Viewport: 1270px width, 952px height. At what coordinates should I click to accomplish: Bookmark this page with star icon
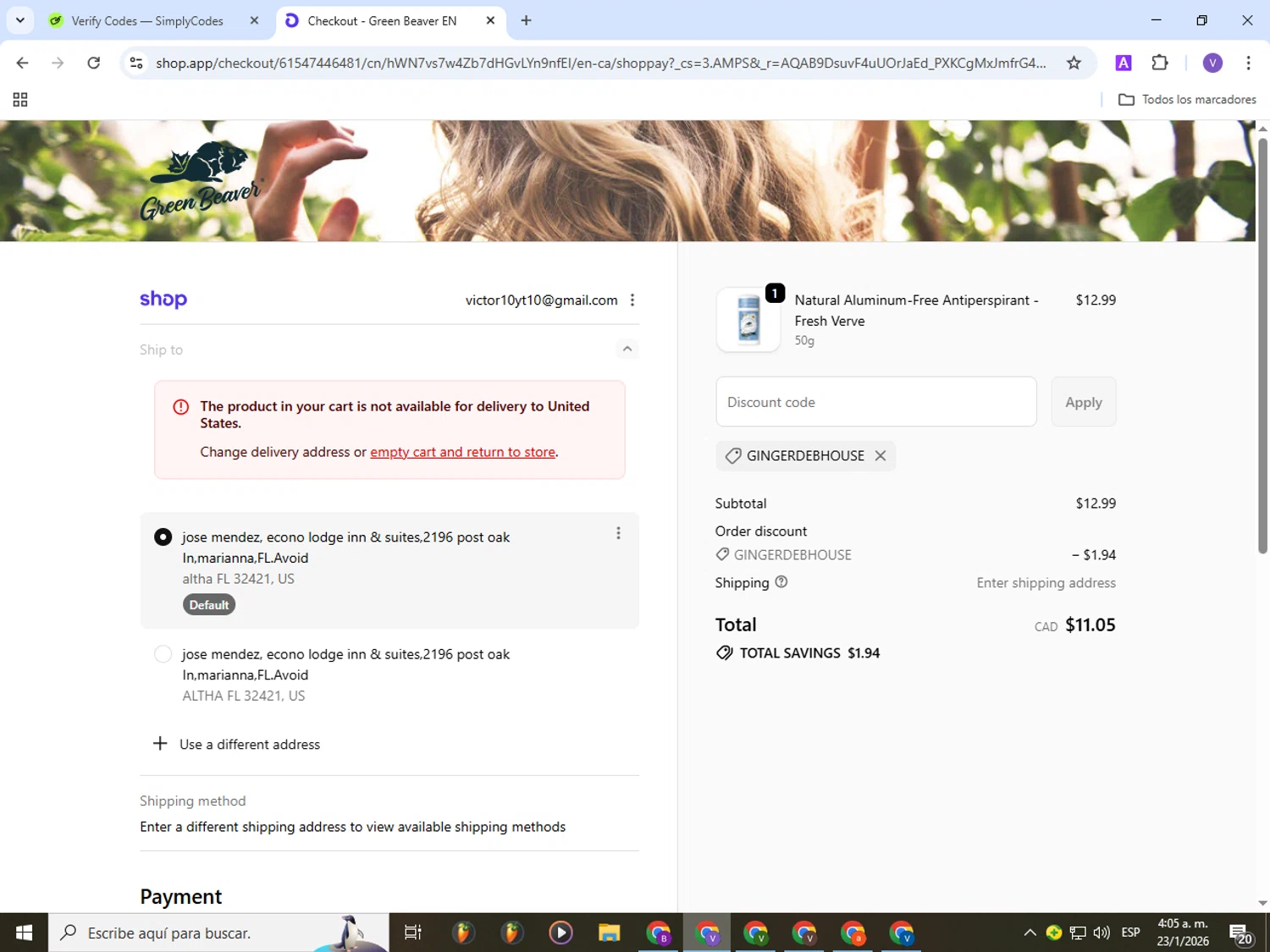[x=1074, y=63]
